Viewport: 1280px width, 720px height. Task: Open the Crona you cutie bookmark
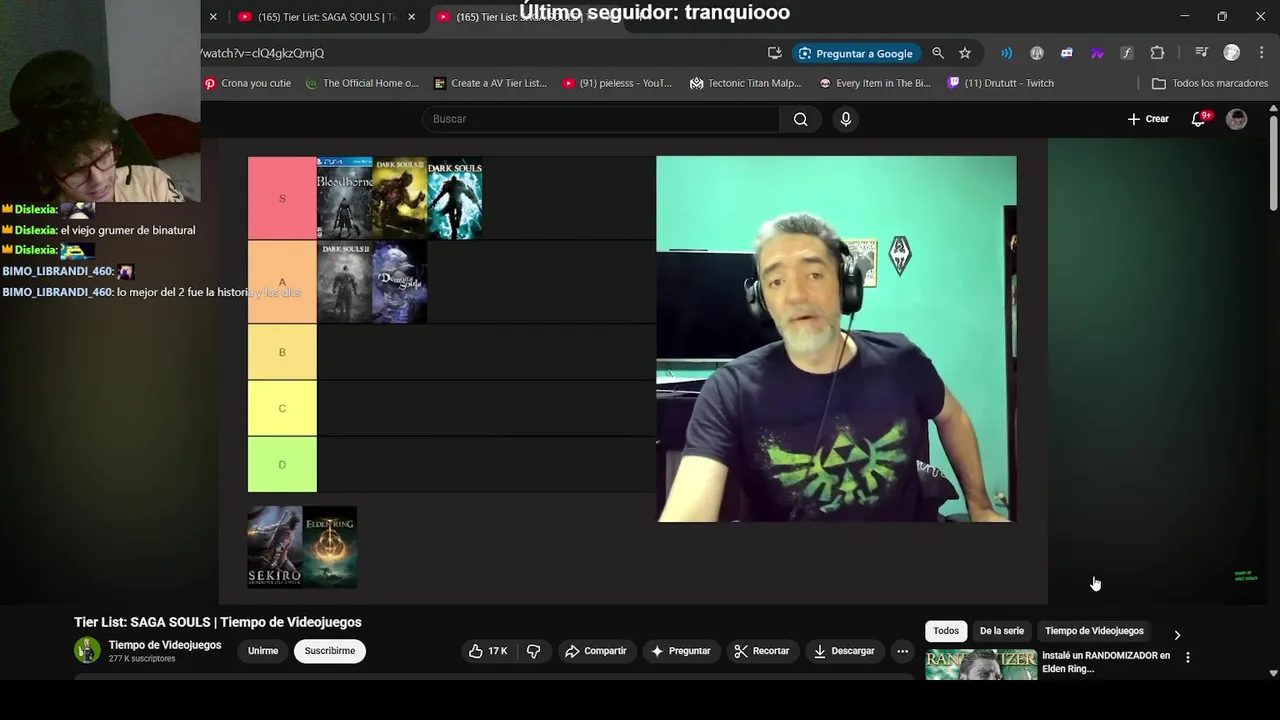point(248,83)
